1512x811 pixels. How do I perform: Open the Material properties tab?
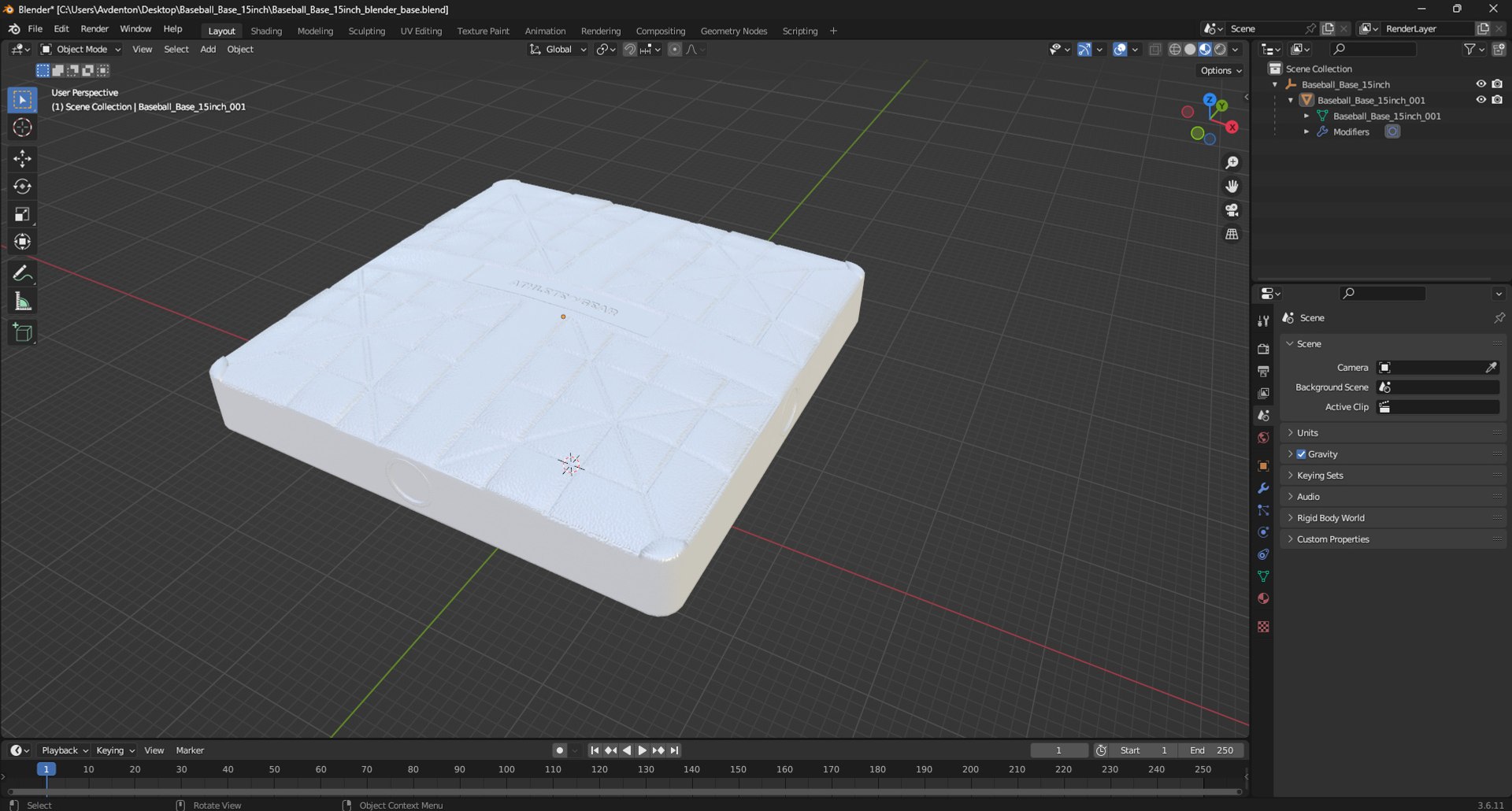tap(1263, 598)
